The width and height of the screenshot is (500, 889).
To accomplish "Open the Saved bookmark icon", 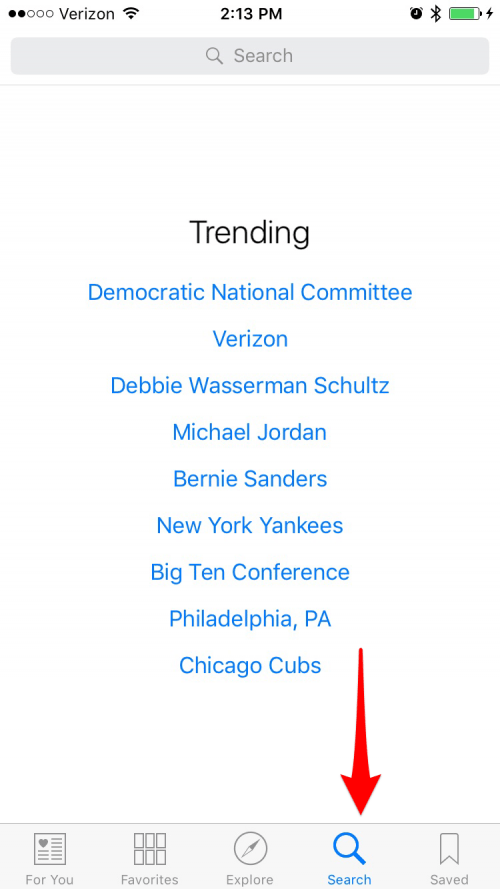I will 449,849.
